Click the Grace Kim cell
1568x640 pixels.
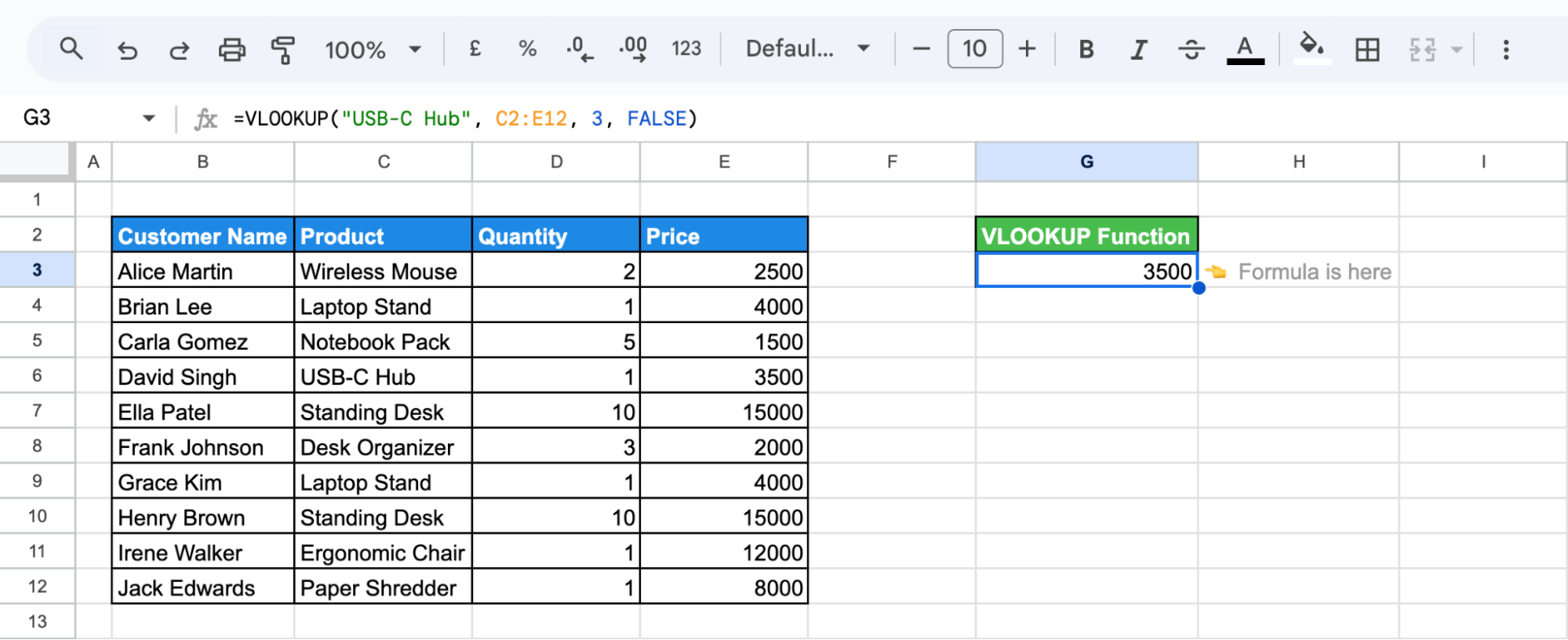(x=203, y=482)
